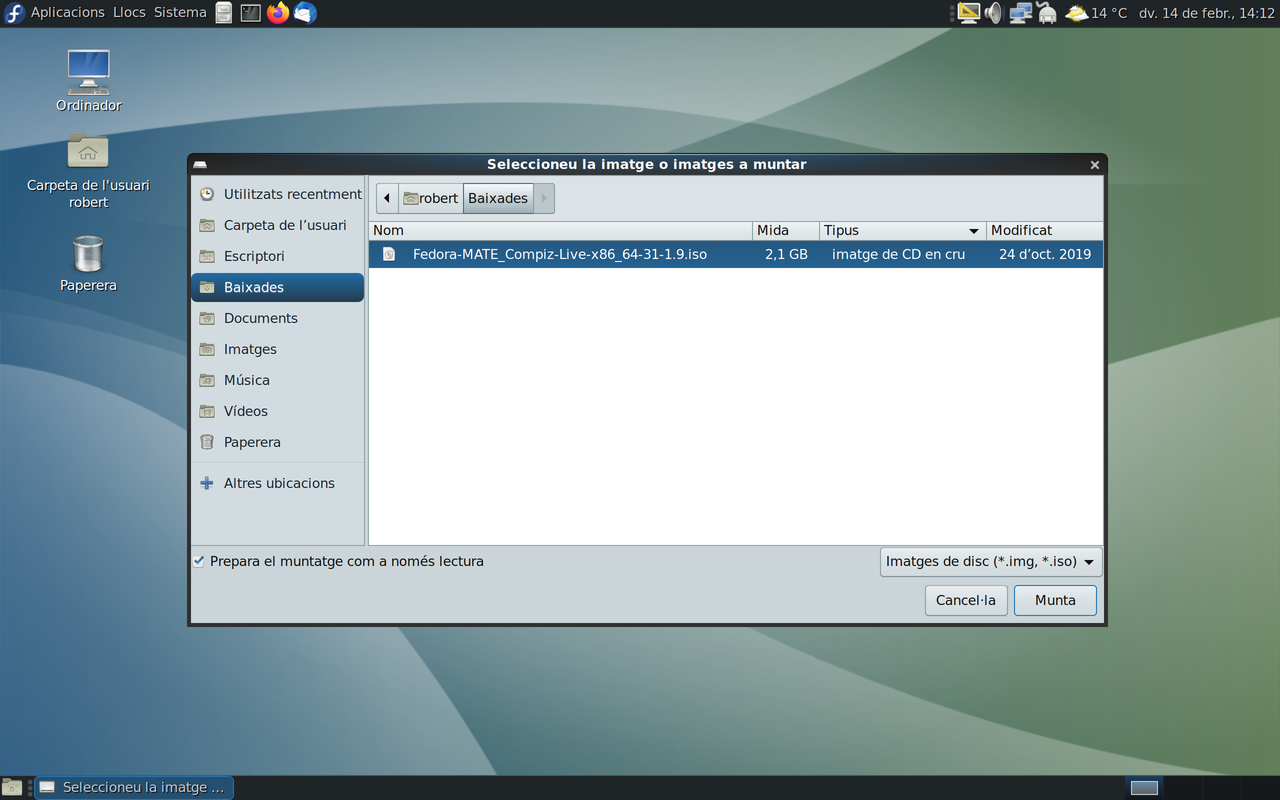
Task: Open the Llocs menu
Action: (x=129, y=13)
